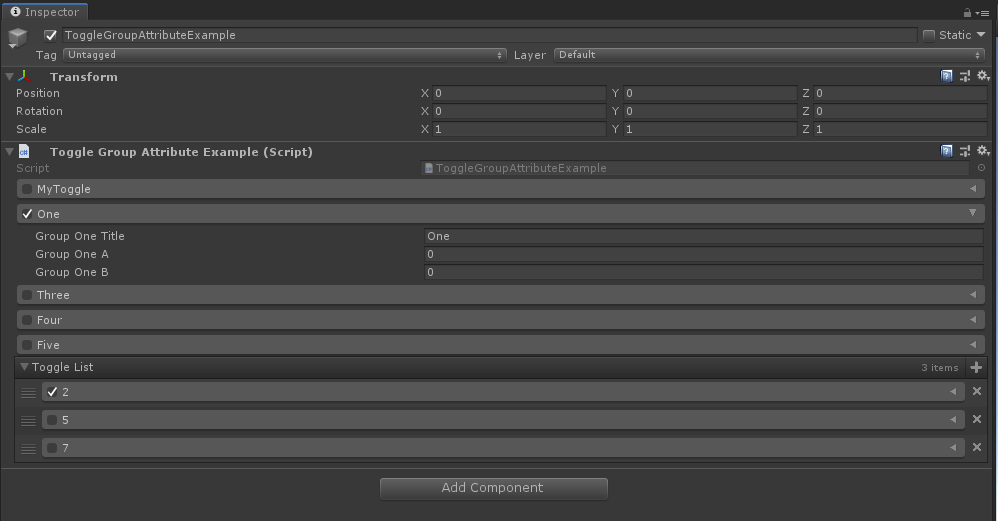The height and width of the screenshot is (521, 998).
Task: Open the Layer dropdown showing Default
Action: tap(769, 55)
